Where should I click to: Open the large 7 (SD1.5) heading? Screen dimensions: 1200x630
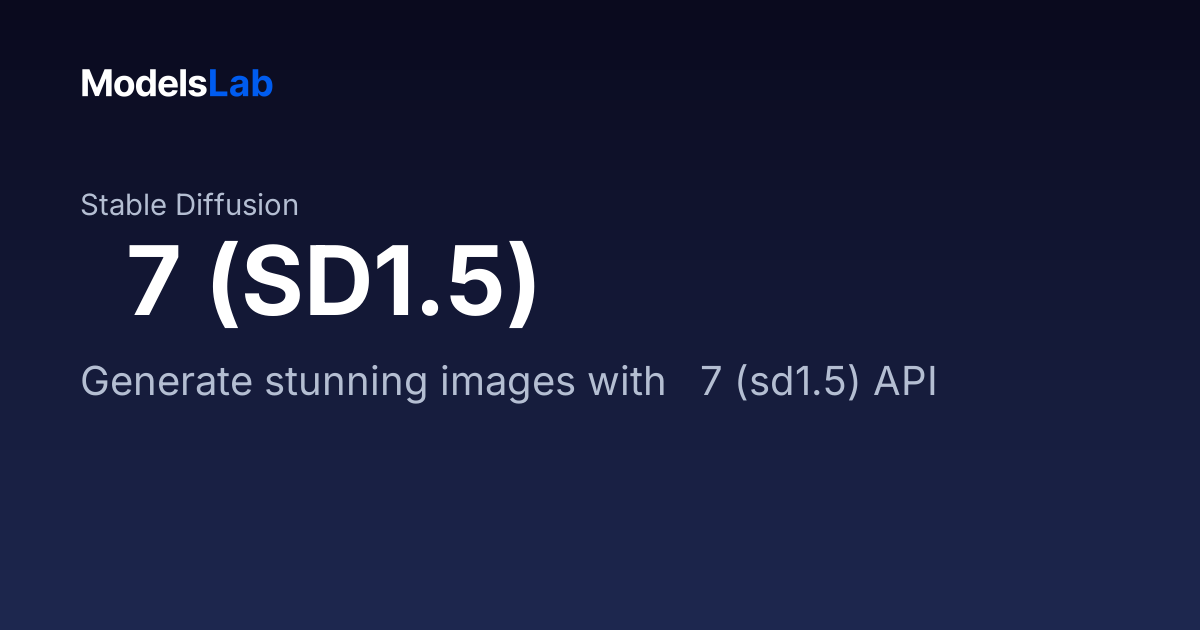pyautogui.click(x=332, y=285)
